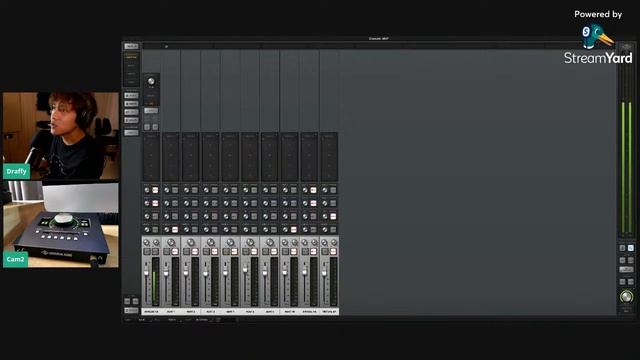The width and height of the screenshot is (640, 360).
Task: Toggle solo on the sixth channel strip
Action: (x=246, y=251)
